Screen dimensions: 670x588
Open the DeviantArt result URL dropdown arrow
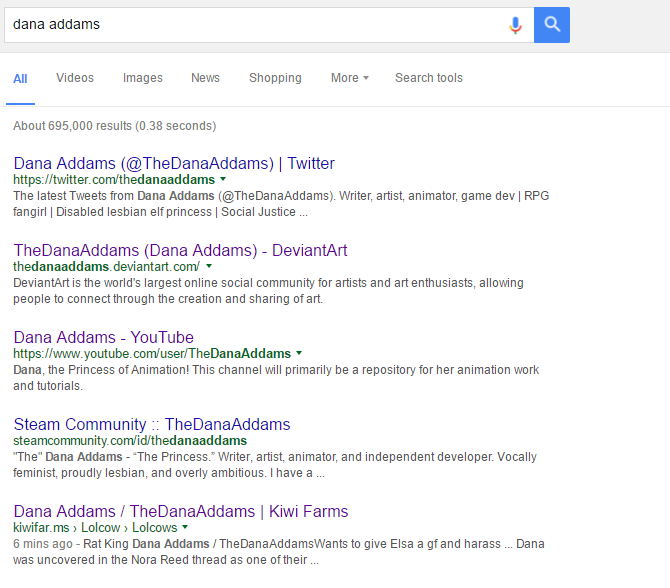209,266
